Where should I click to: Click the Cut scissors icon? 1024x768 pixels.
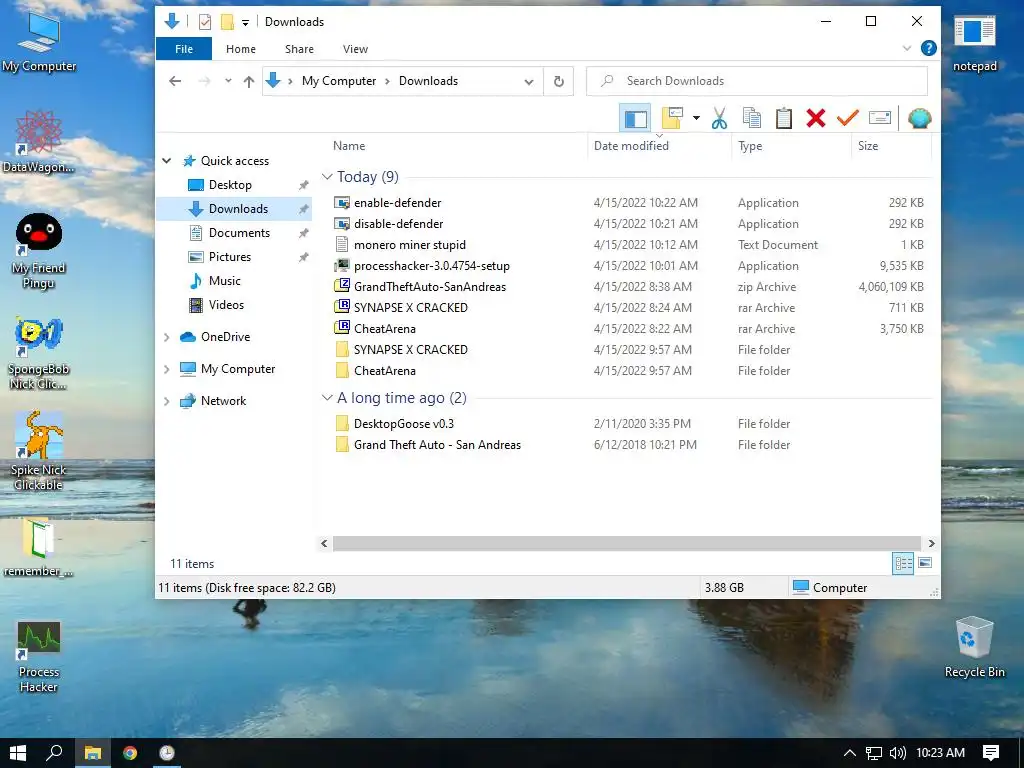(719, 118)
